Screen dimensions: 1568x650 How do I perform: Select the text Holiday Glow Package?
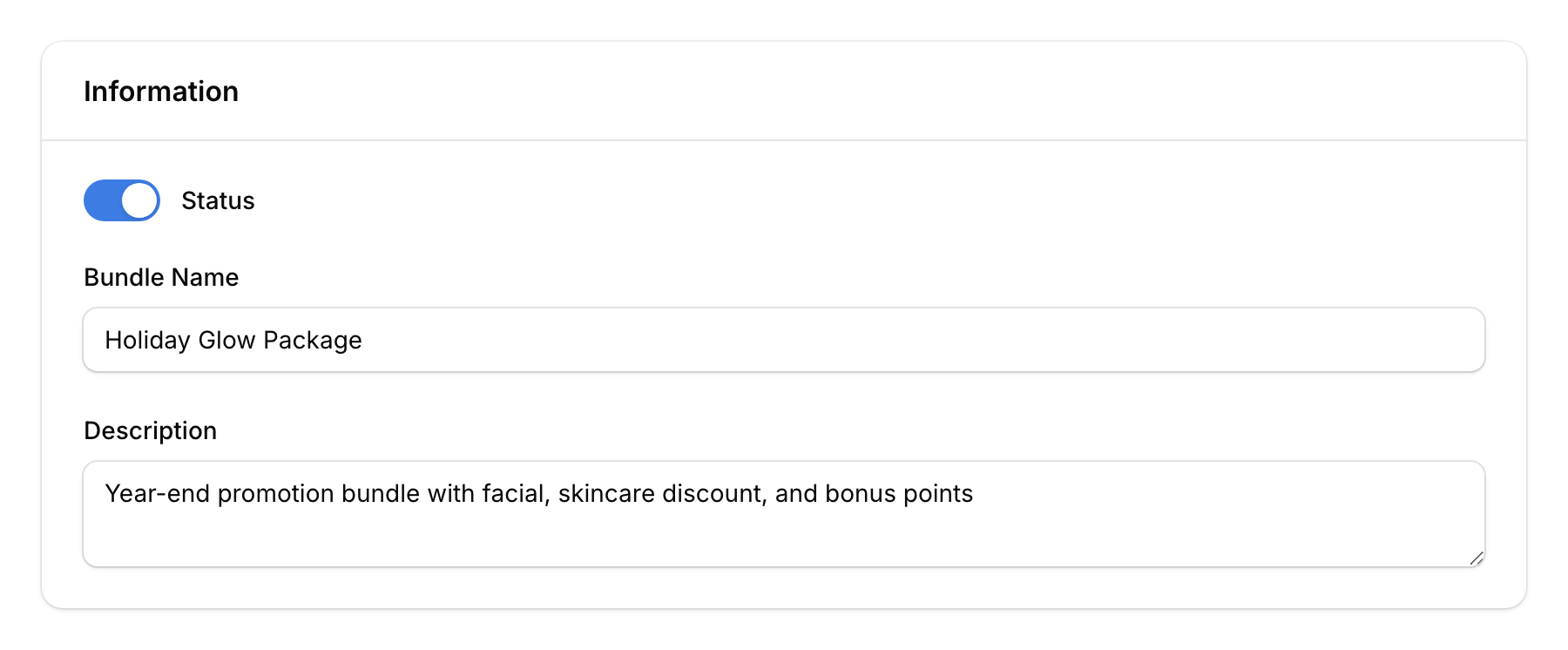pyautogui.click(x=233, y=340)
